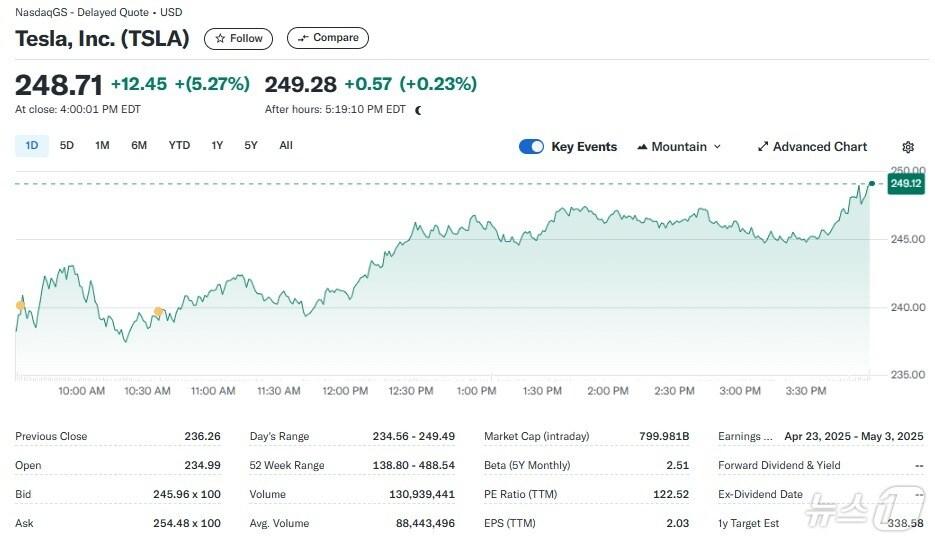Click the Earnings date label

[745, 437]
